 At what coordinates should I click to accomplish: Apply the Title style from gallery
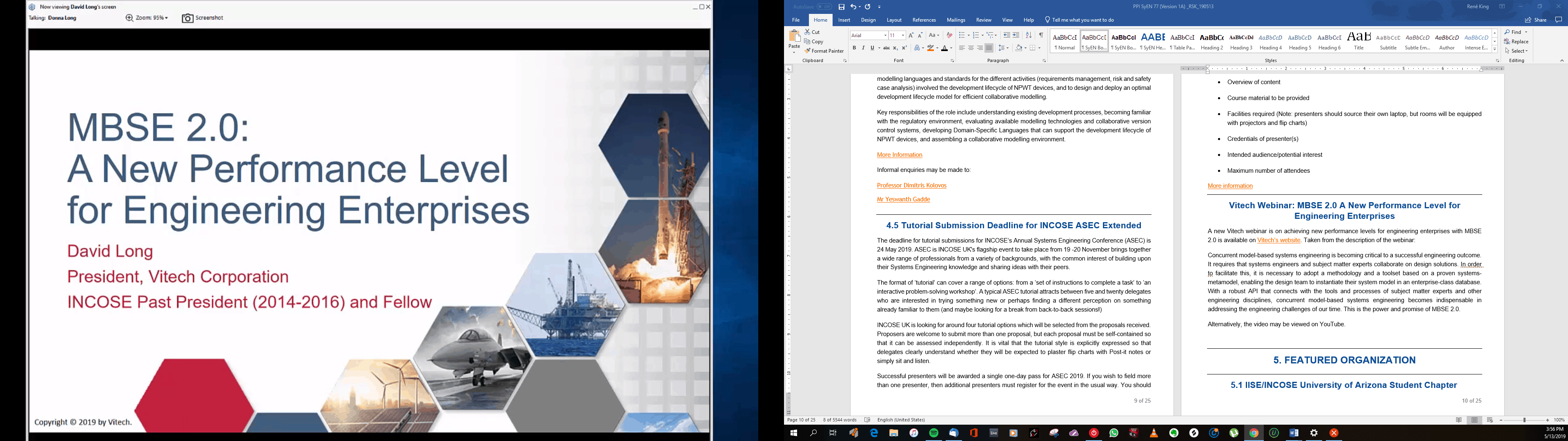1359,41
